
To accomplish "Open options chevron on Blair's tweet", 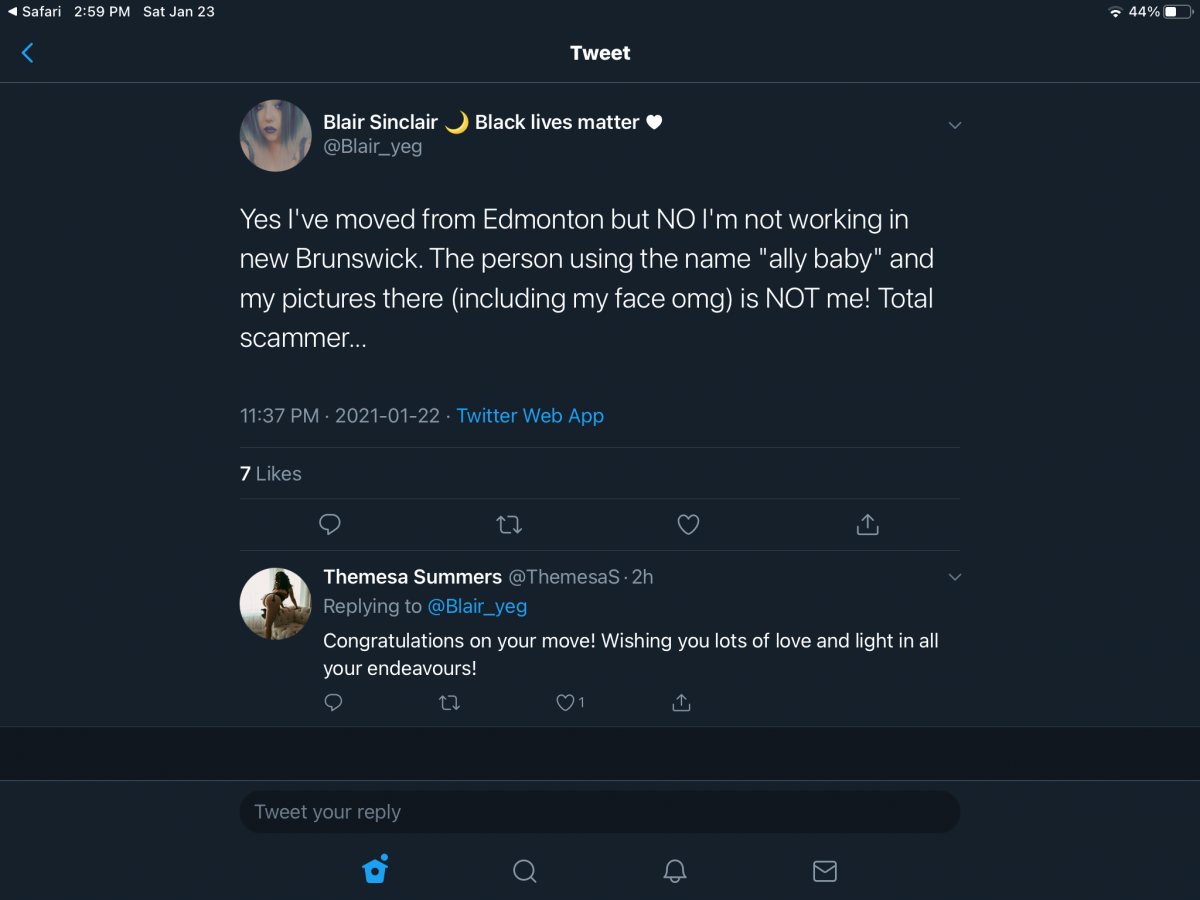I will click(x=954, y=125).
